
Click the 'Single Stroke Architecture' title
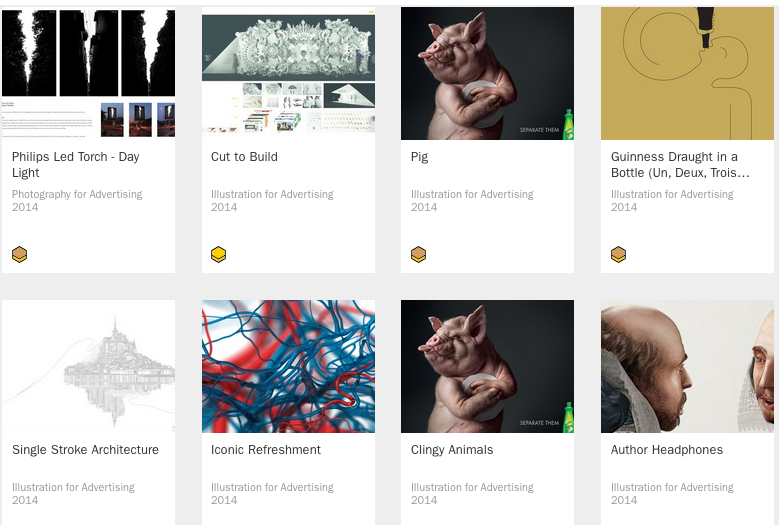click(85, 450)
